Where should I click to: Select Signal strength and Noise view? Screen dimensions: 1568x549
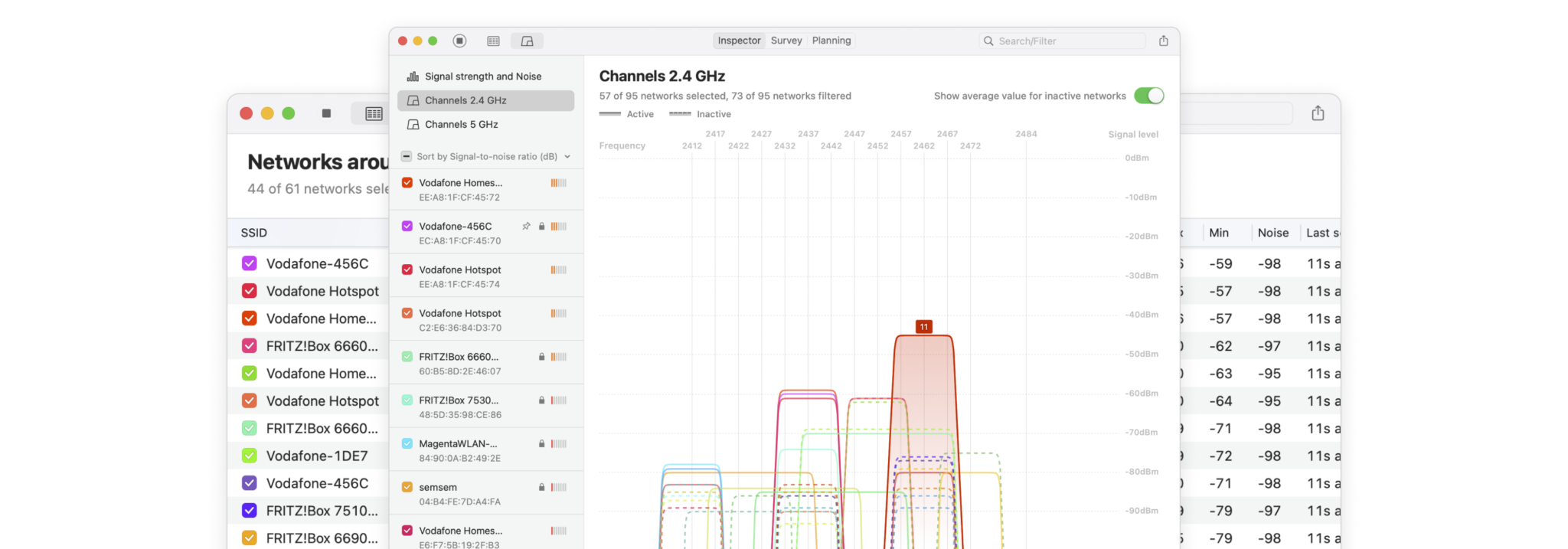click(482, 77)
